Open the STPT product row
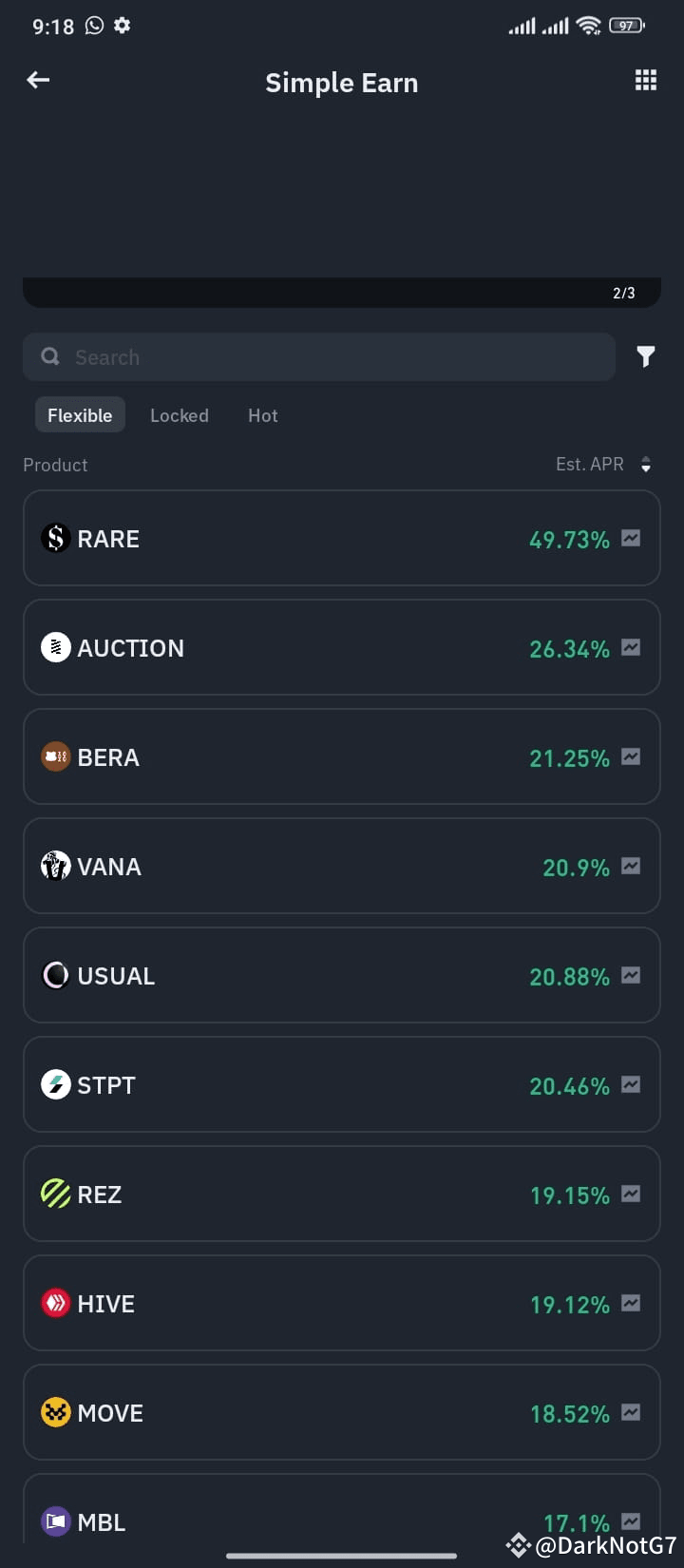This screenshot has height=1568, width=684. pyautogui.click(x=342, y=1084)
